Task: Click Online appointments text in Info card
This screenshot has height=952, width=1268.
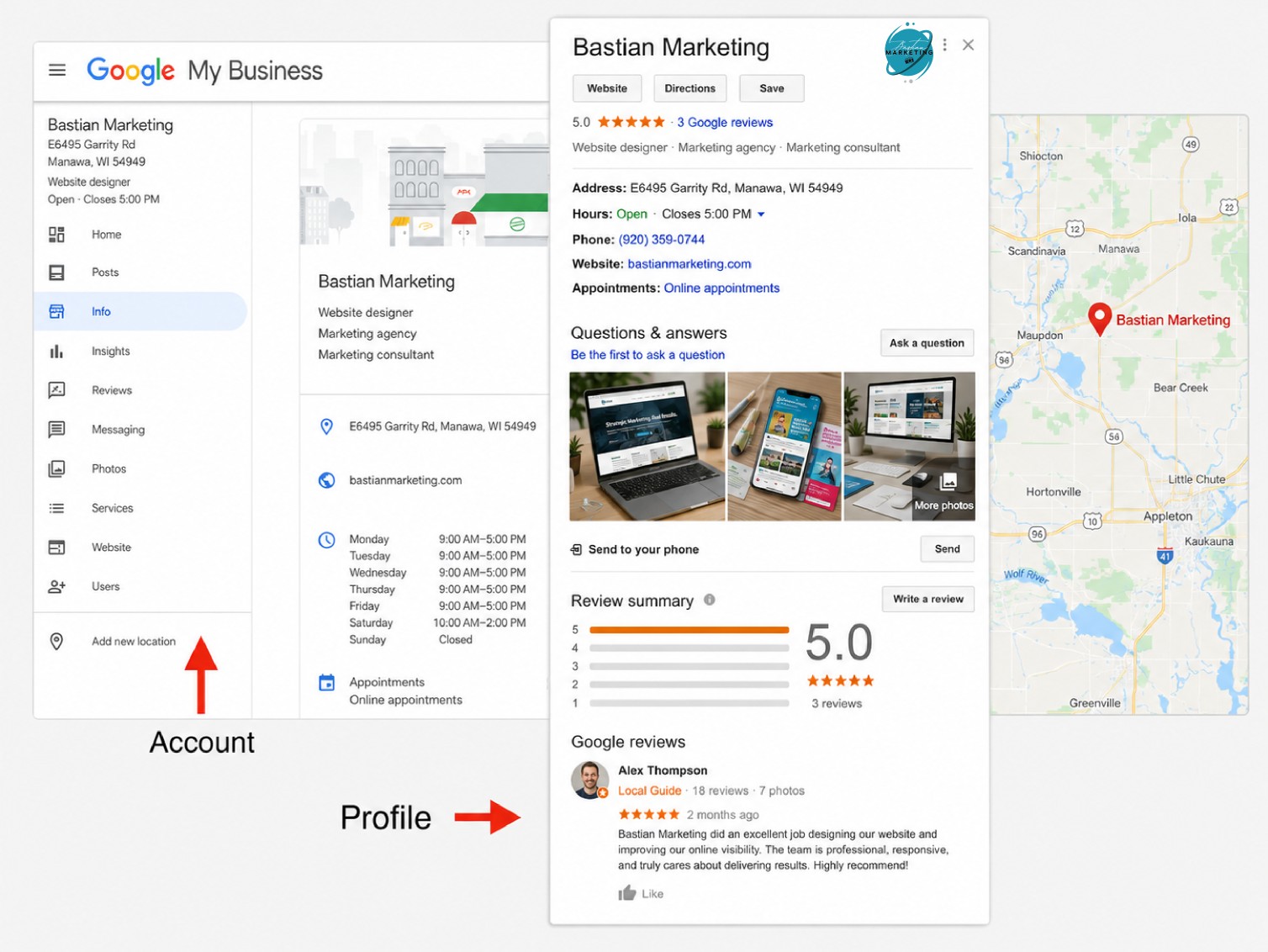Action: click(x=405, y=700)
